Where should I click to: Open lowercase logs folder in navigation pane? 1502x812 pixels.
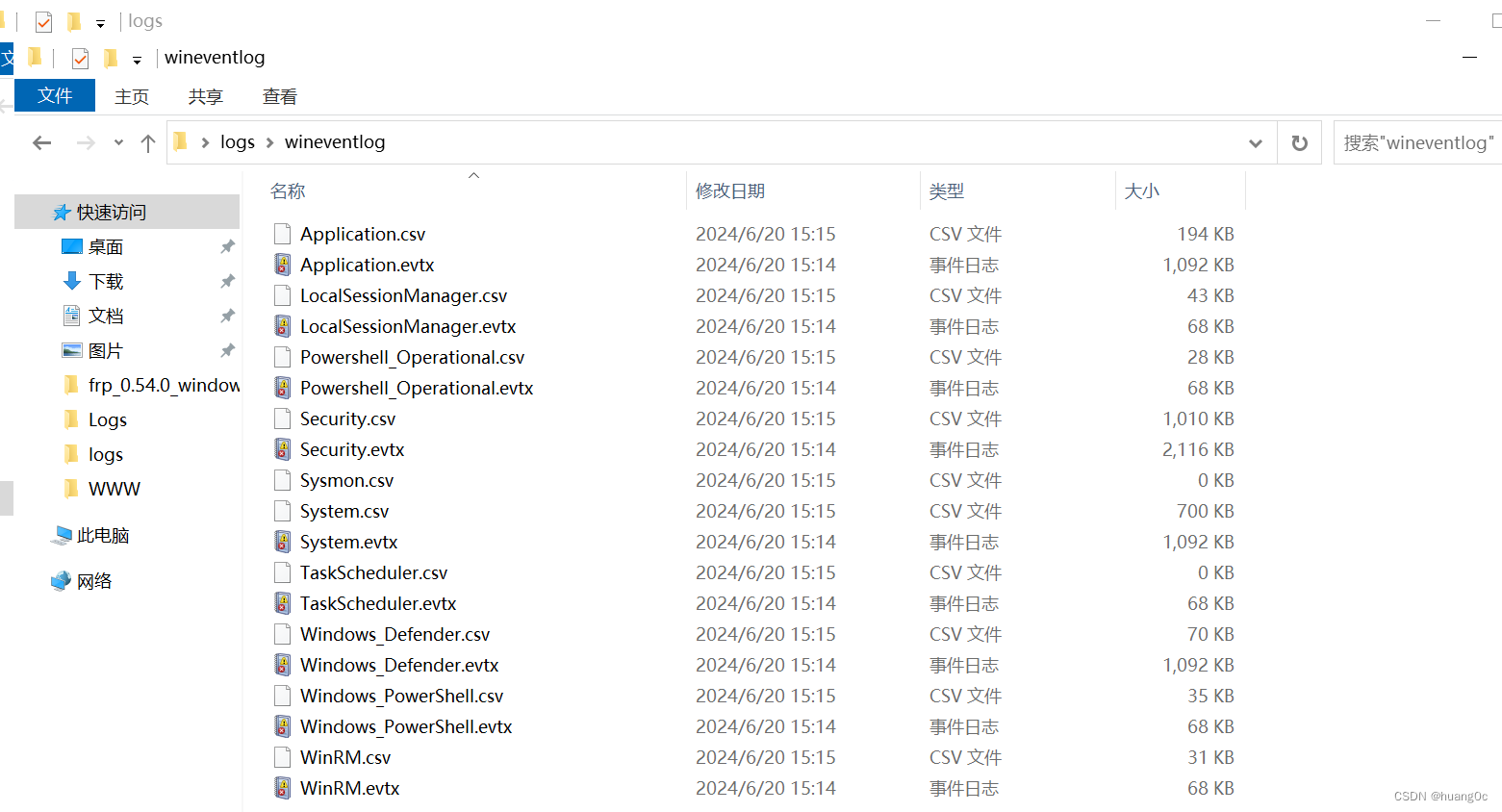[105, 455]
